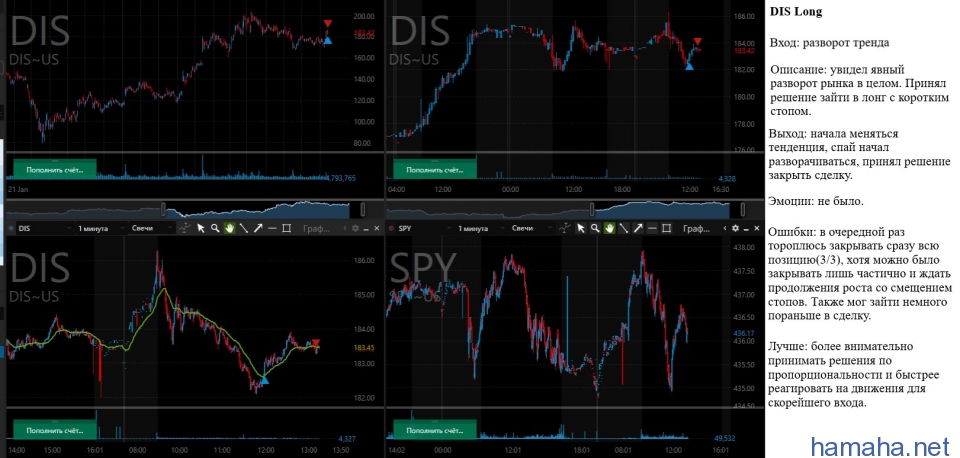
Task: Click blue buy marker in top-right DIS chart
Action: pyautogui.click(x=689, y=66)
